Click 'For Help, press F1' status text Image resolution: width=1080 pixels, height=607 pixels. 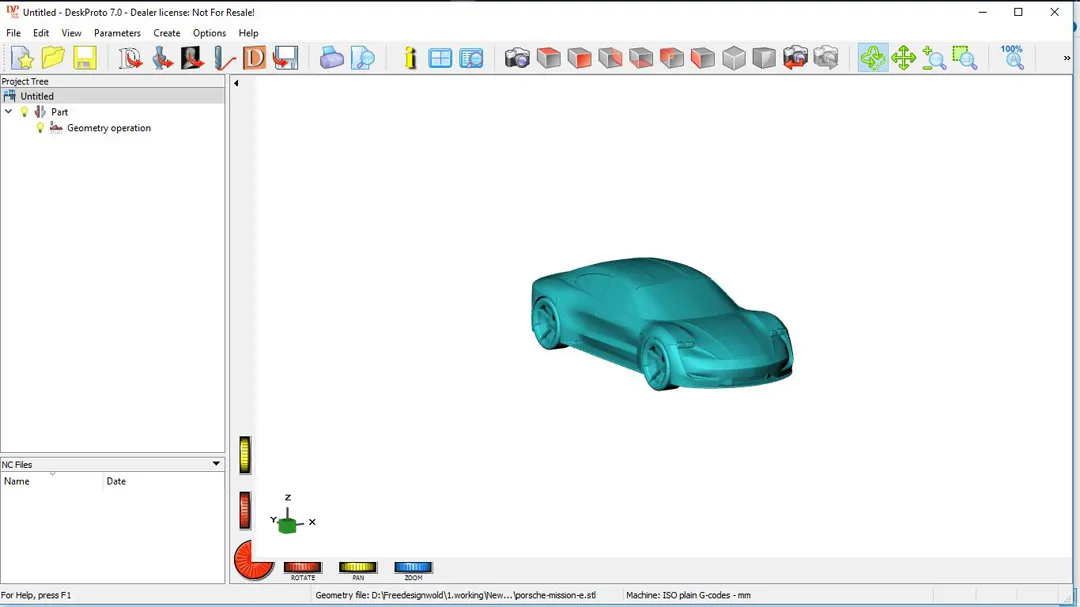point(36,595)
